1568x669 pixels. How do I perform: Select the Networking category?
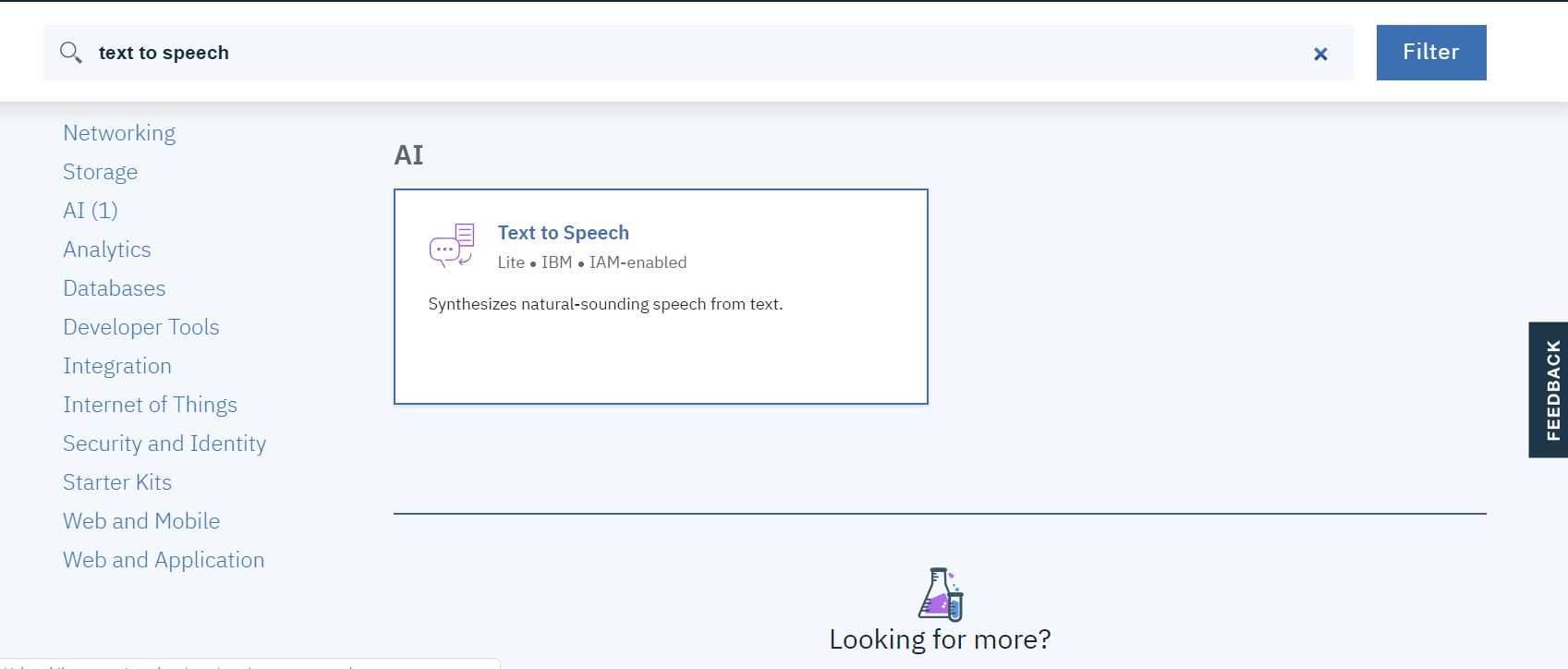tap(119, 133)
